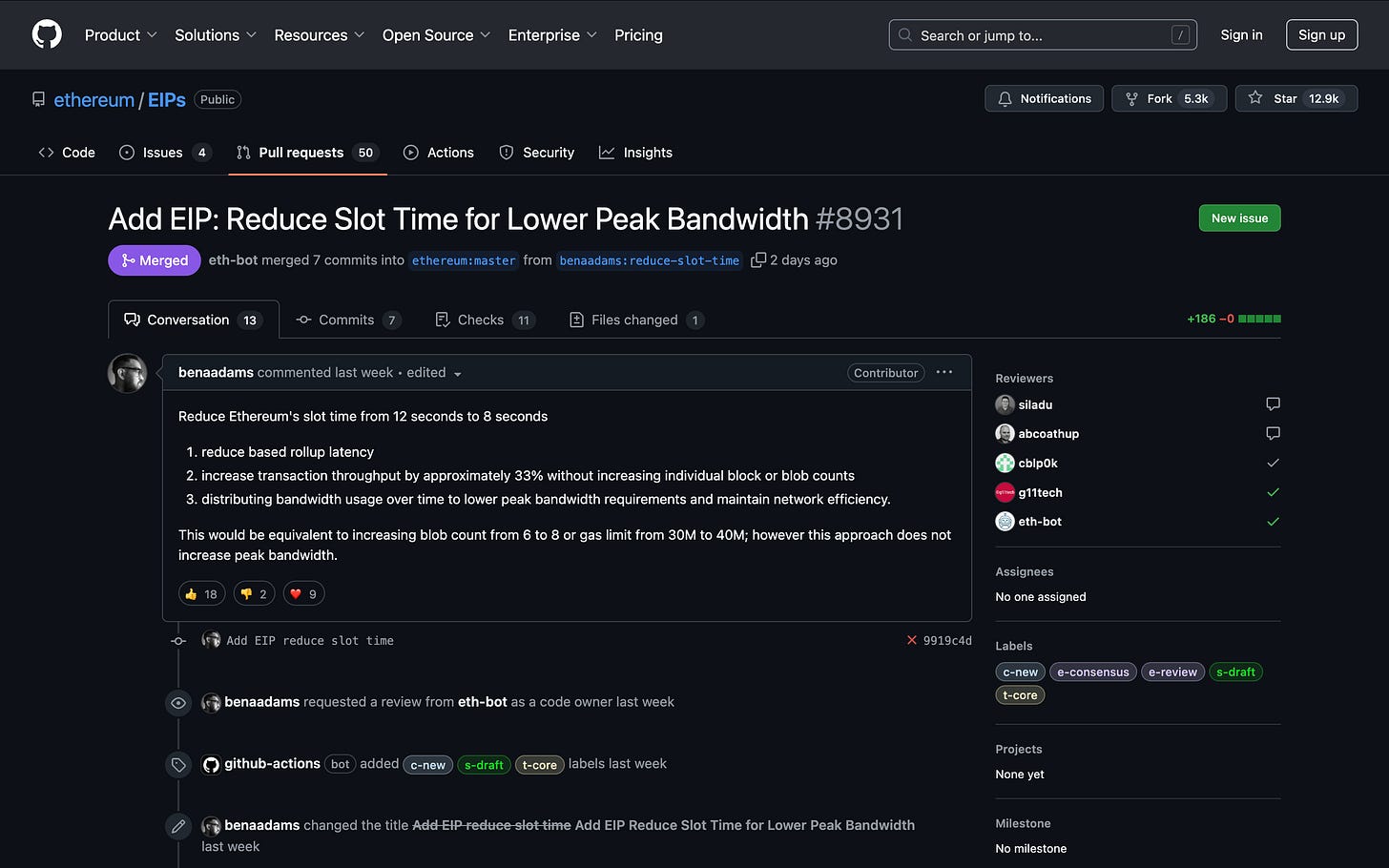The image size is (1389, 868).
Task: Open the ethereum organization link
Action: (93, 100)
